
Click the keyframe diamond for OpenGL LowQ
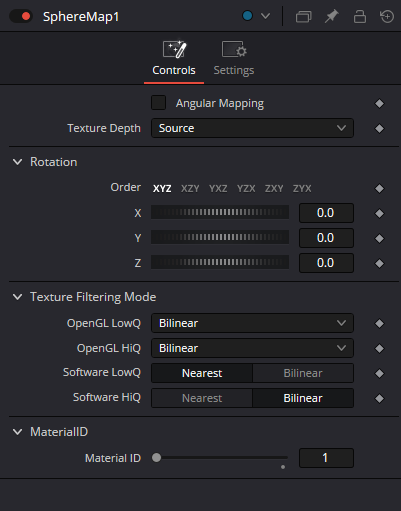coord(379,323)
